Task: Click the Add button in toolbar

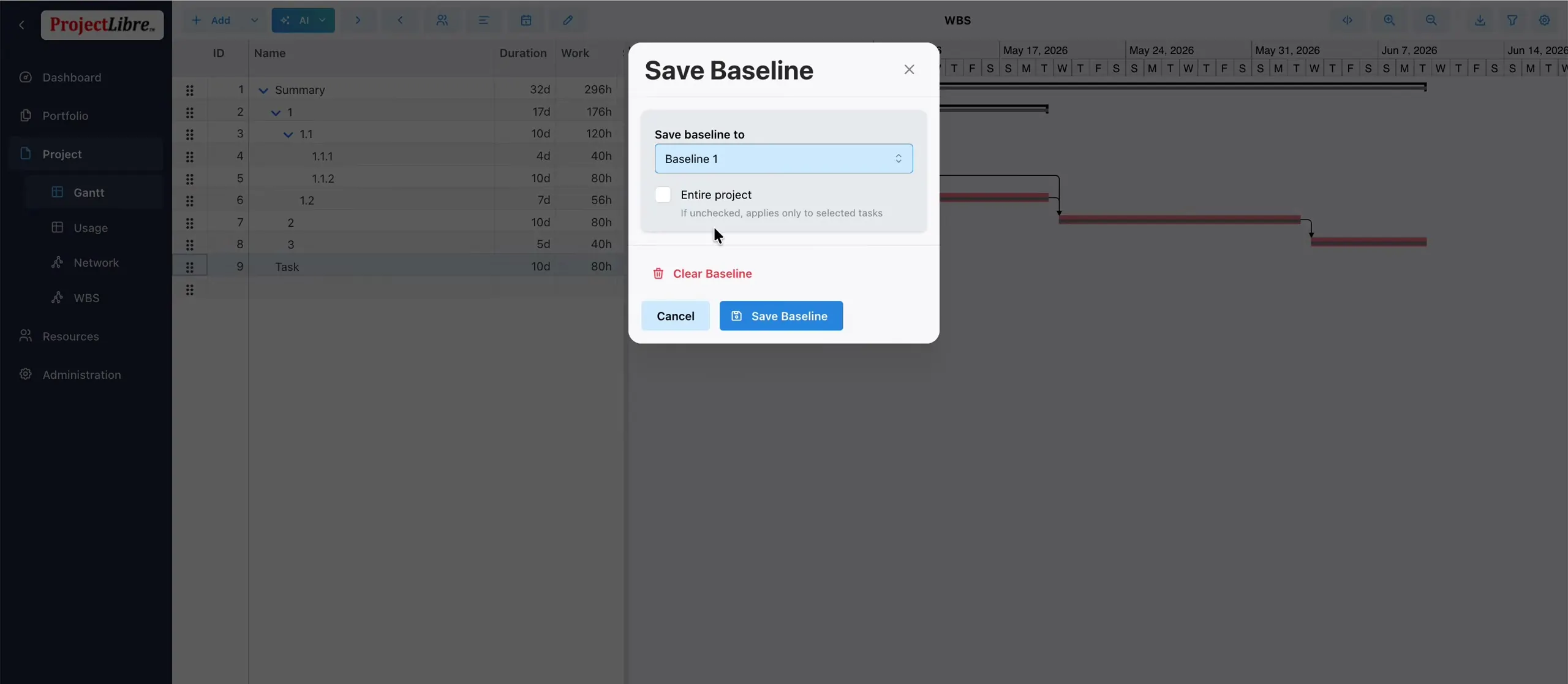Action: [x=211, y=20]
